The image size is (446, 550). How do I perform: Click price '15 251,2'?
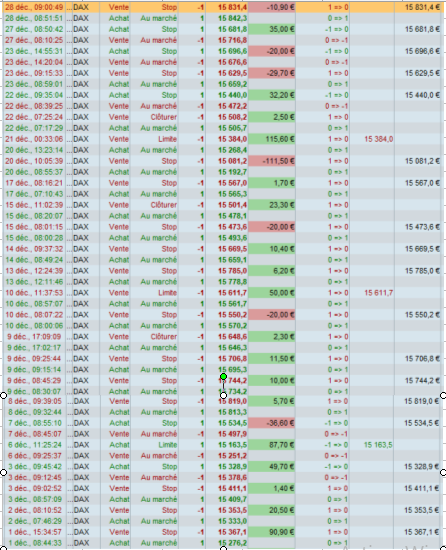coord(232,456)
